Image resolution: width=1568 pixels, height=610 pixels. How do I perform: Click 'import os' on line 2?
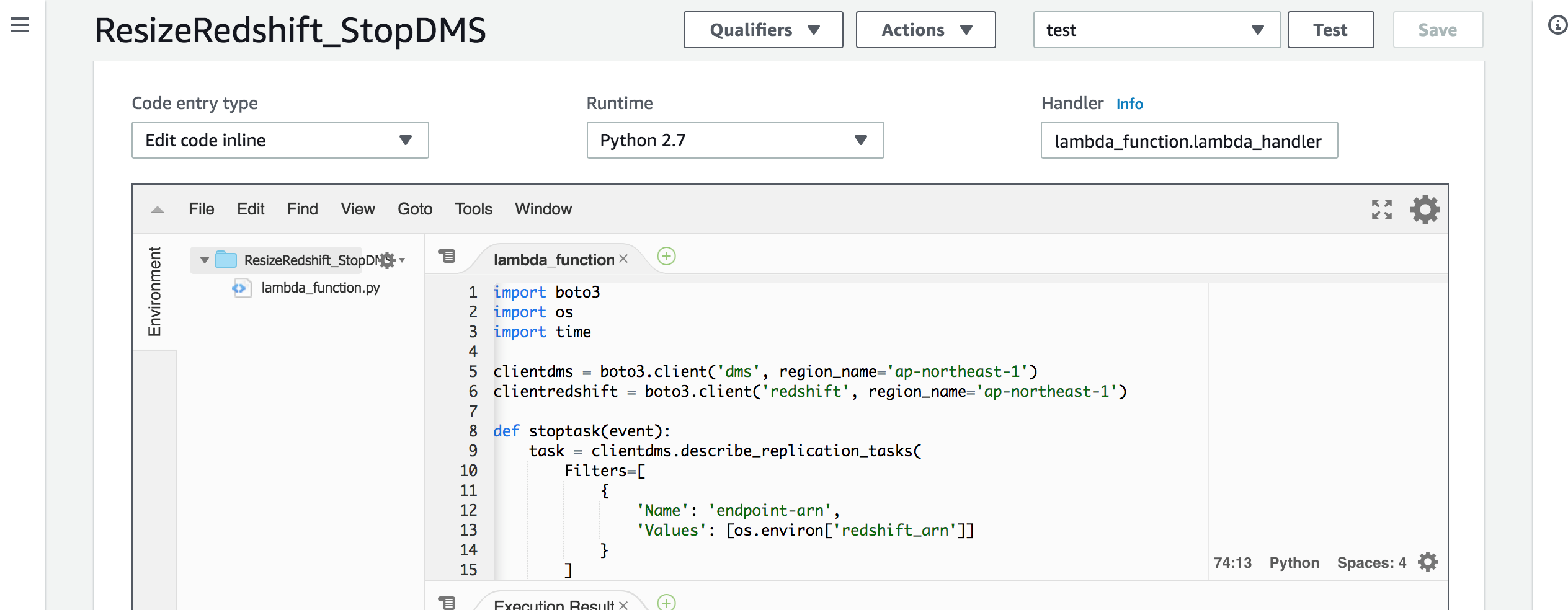[x=533, y=312]
